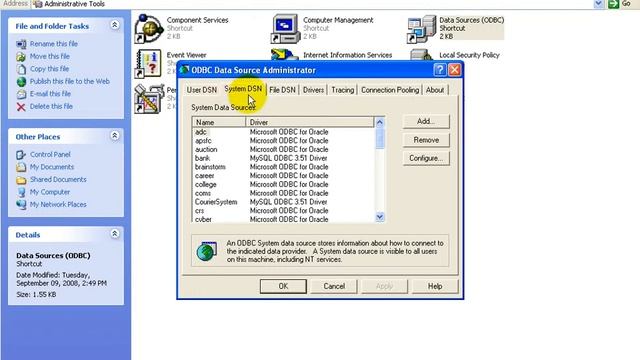The height and width of the screenshot is (360, 640).
Task: Open the My Network Places link
Action: click(58, 204)
